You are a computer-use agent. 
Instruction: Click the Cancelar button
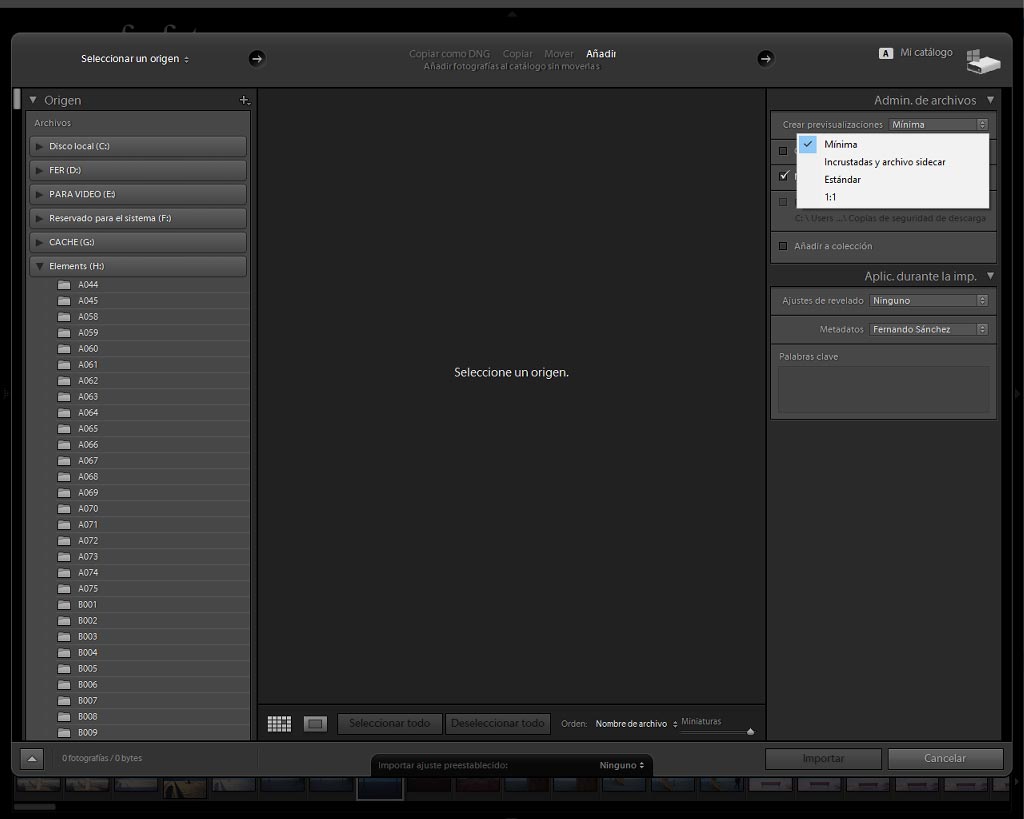(x=945, y=759)
